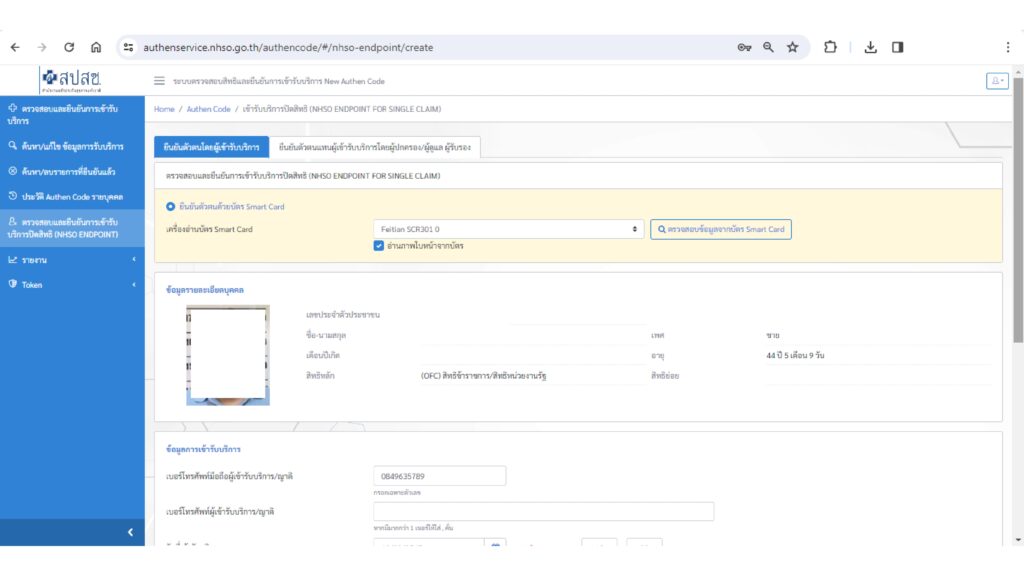Toggle อ่านภาพใบหน้าจากบัตร checkbox
The width and height of the screenshot is (1024, 576).
pos(379,245)
